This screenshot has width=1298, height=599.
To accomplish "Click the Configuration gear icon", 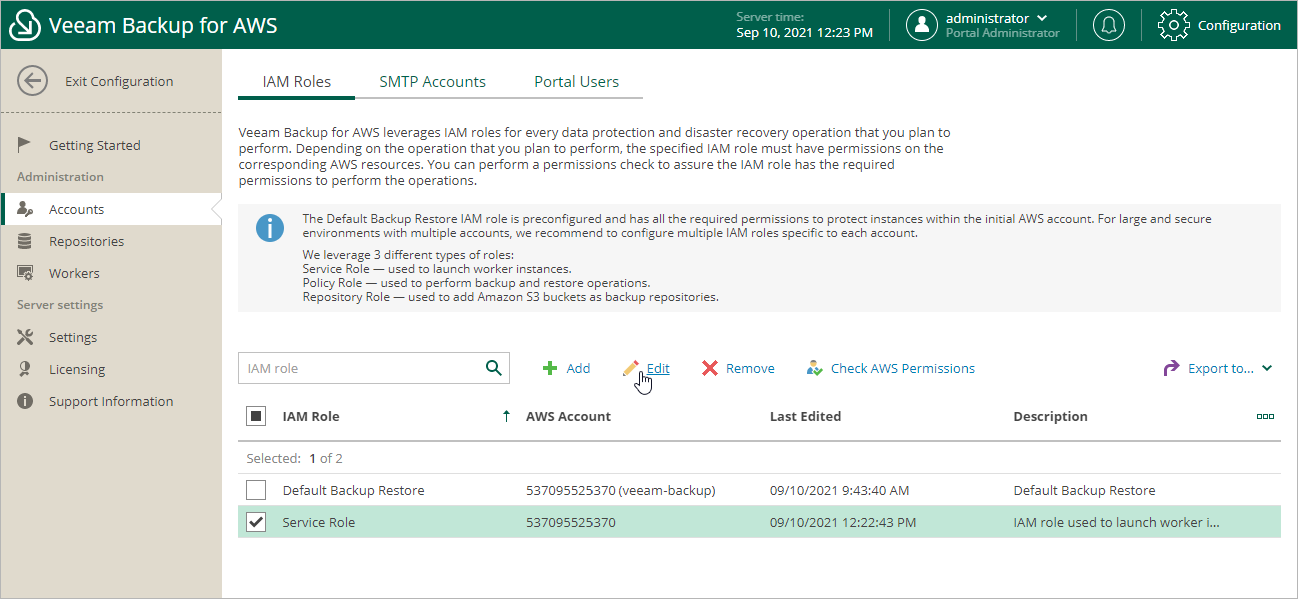I will click(1173, 25).
